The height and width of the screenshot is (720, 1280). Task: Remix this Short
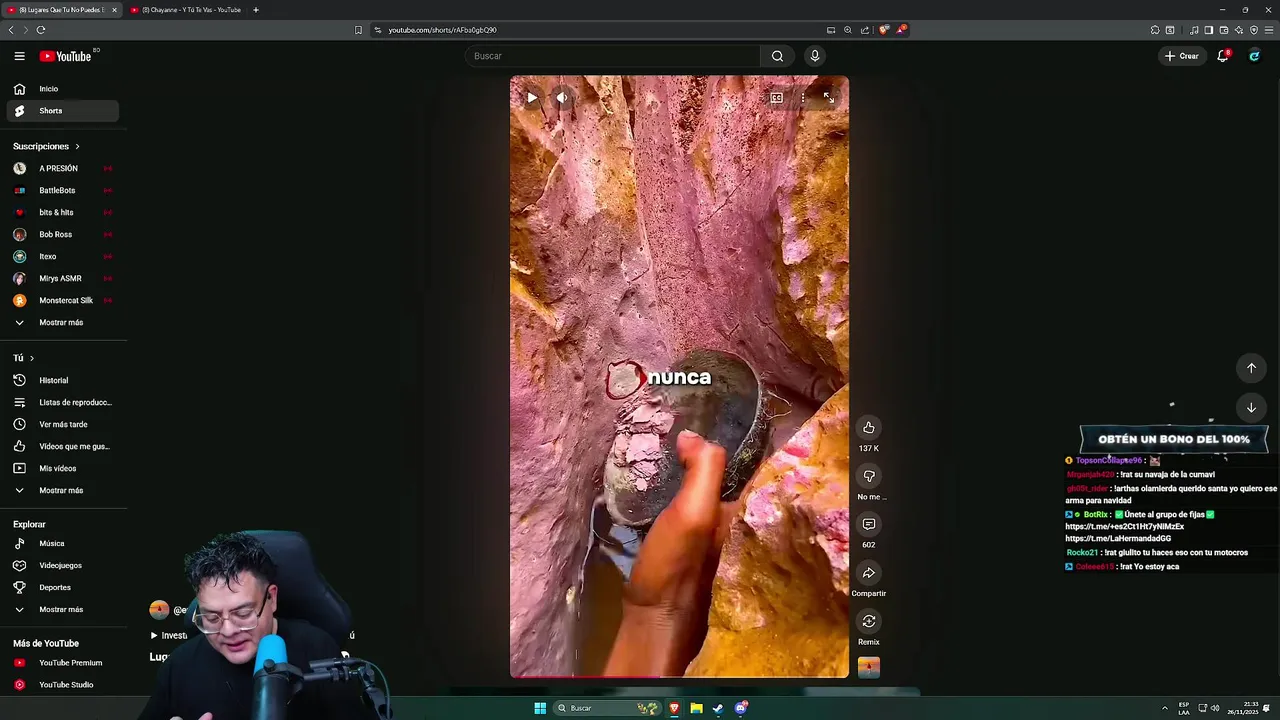pos(869,621)
